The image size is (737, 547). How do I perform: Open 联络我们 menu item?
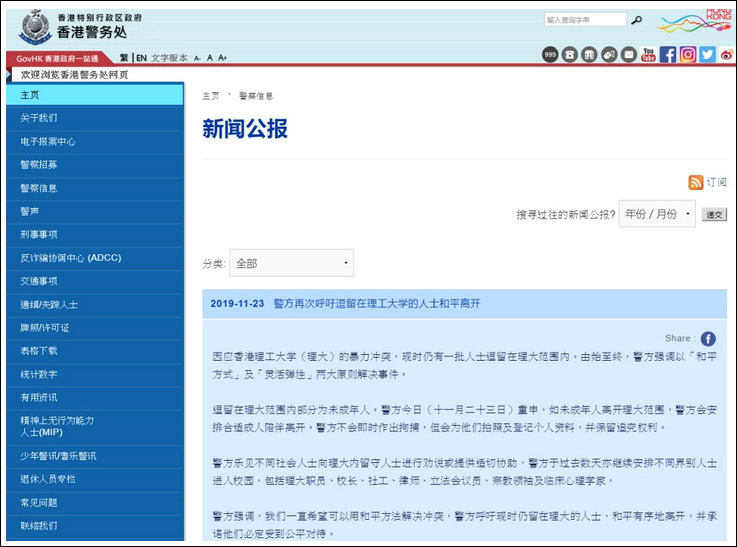coord(95,526)
